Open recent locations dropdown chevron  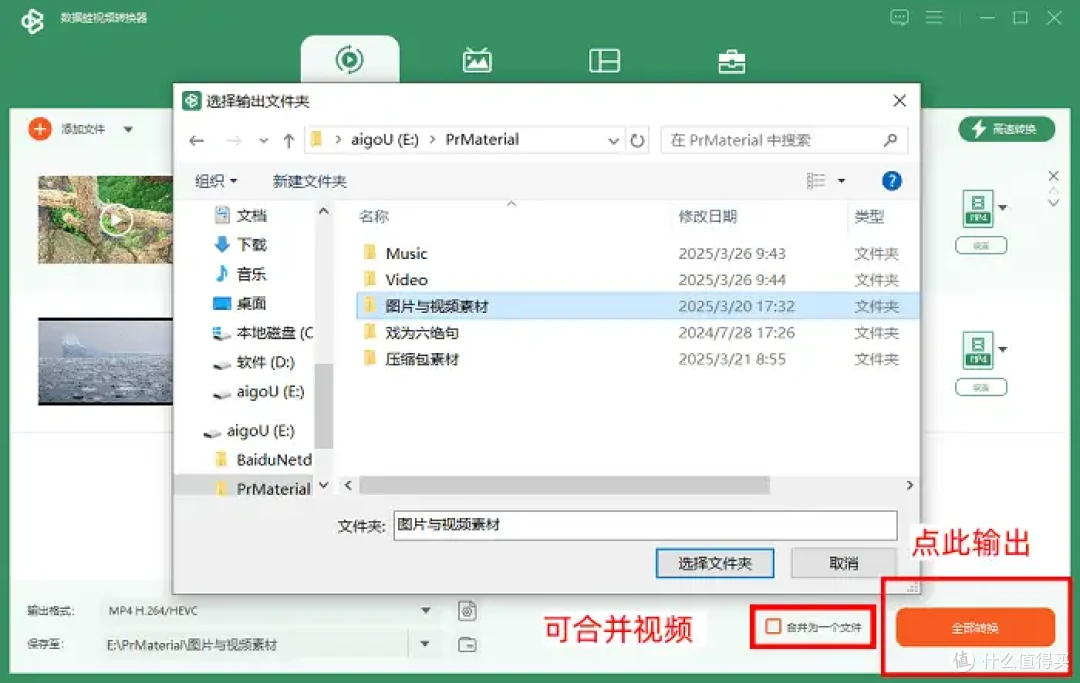[x=263, y=141]
